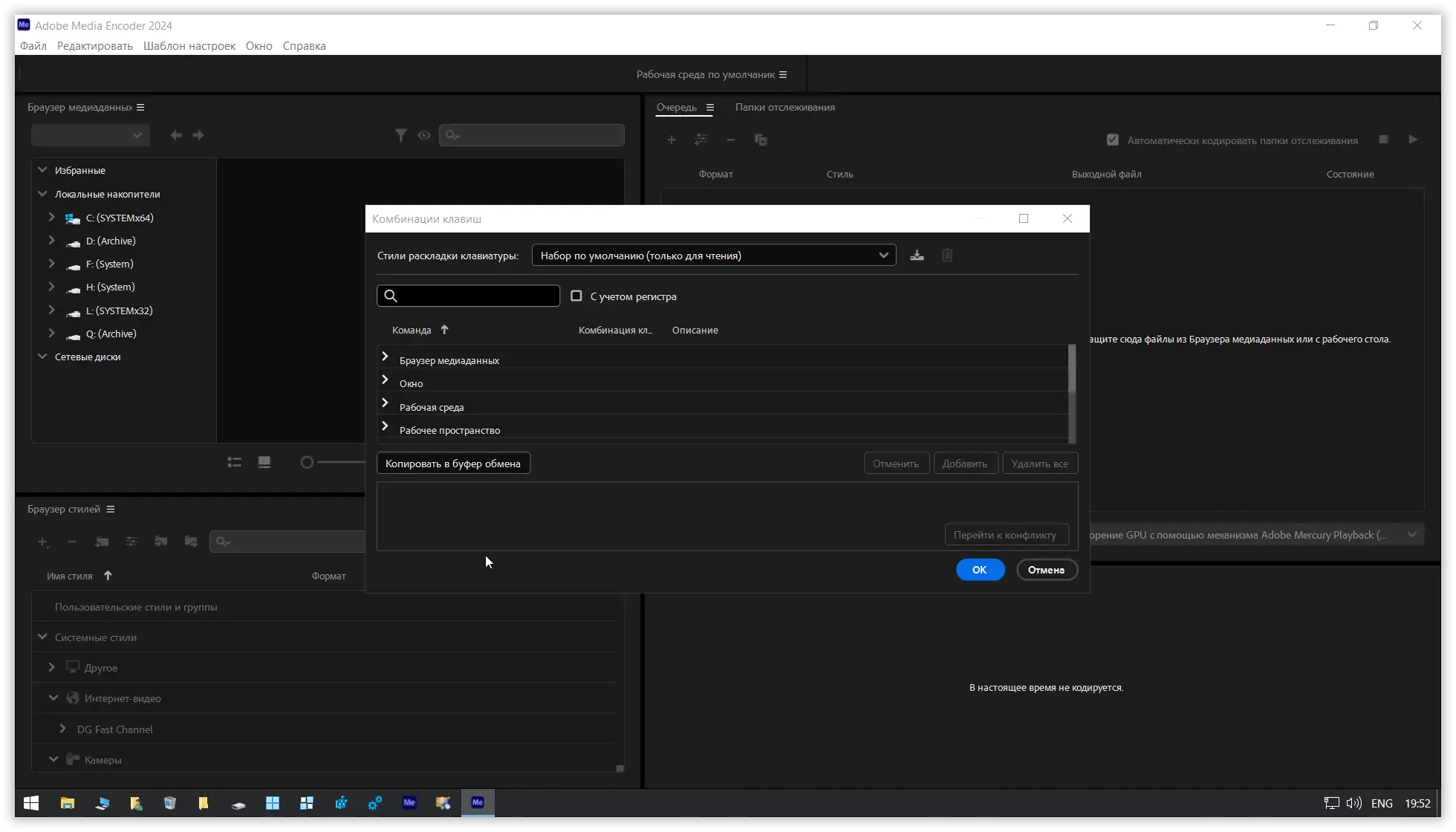
Task: Open the 'Редактировать' menu
Action: (x=94, y=45)
